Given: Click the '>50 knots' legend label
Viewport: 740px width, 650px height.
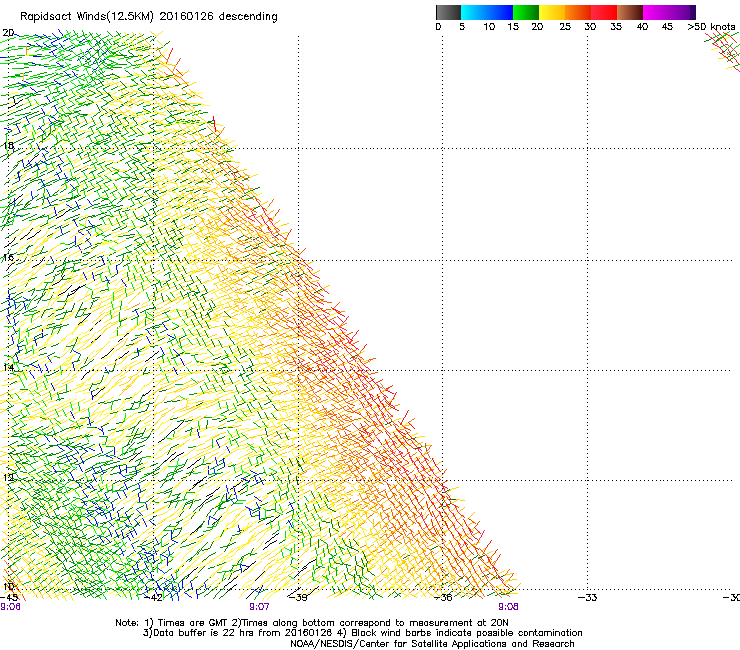Looking at the screenshot, I should 711,27.
